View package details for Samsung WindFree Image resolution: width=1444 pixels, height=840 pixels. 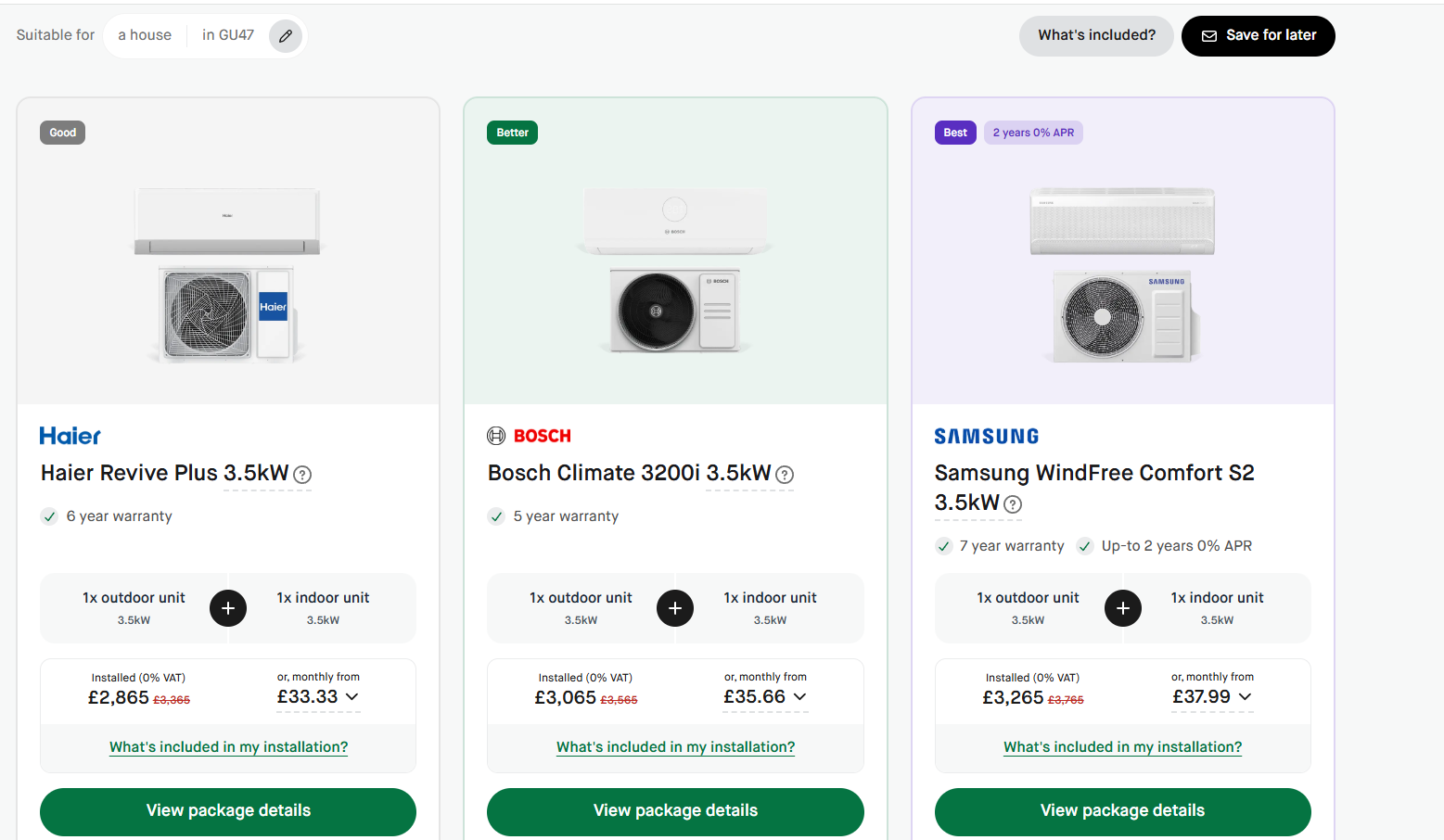(x=1123, y=811)
